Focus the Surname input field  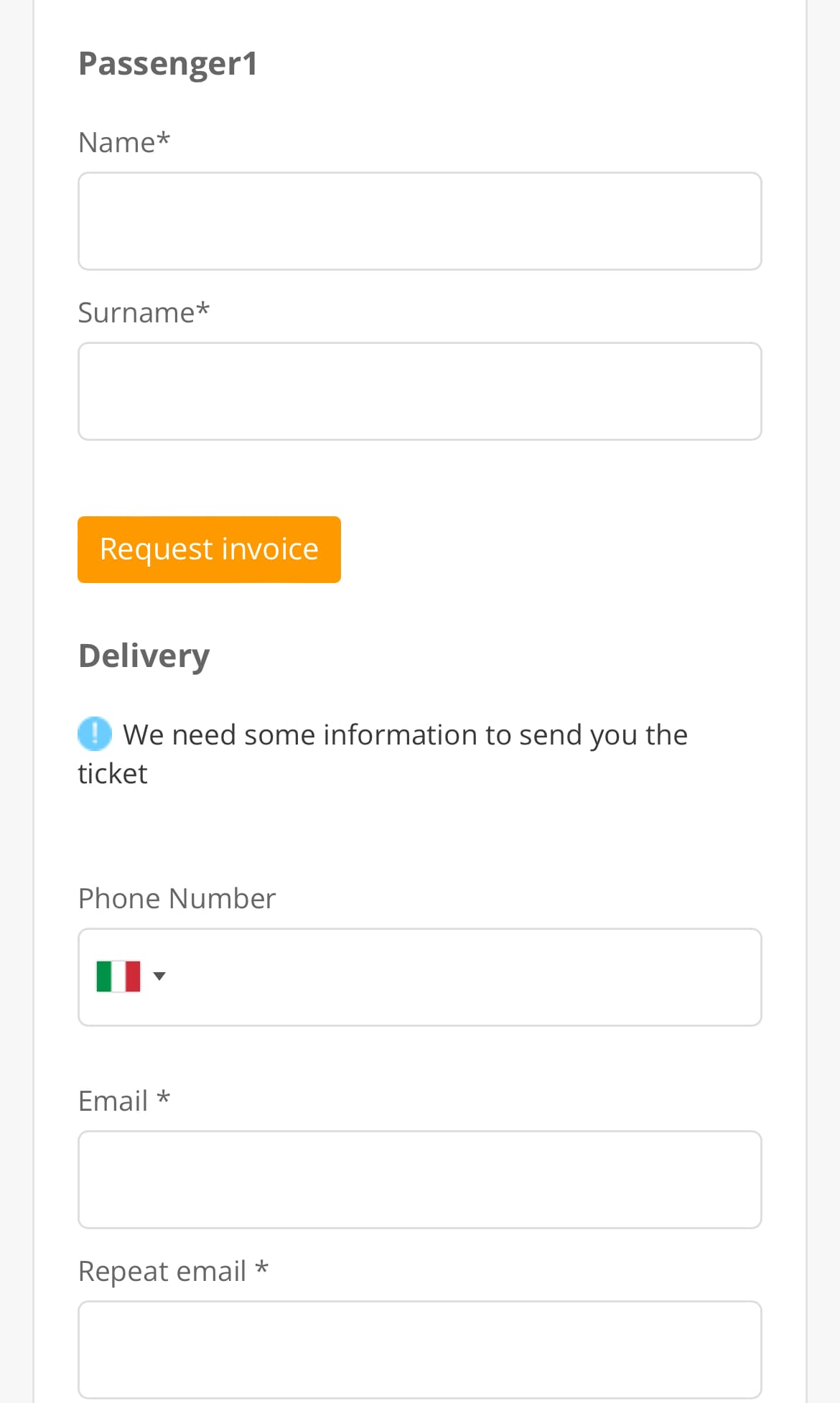pos(420,391)
